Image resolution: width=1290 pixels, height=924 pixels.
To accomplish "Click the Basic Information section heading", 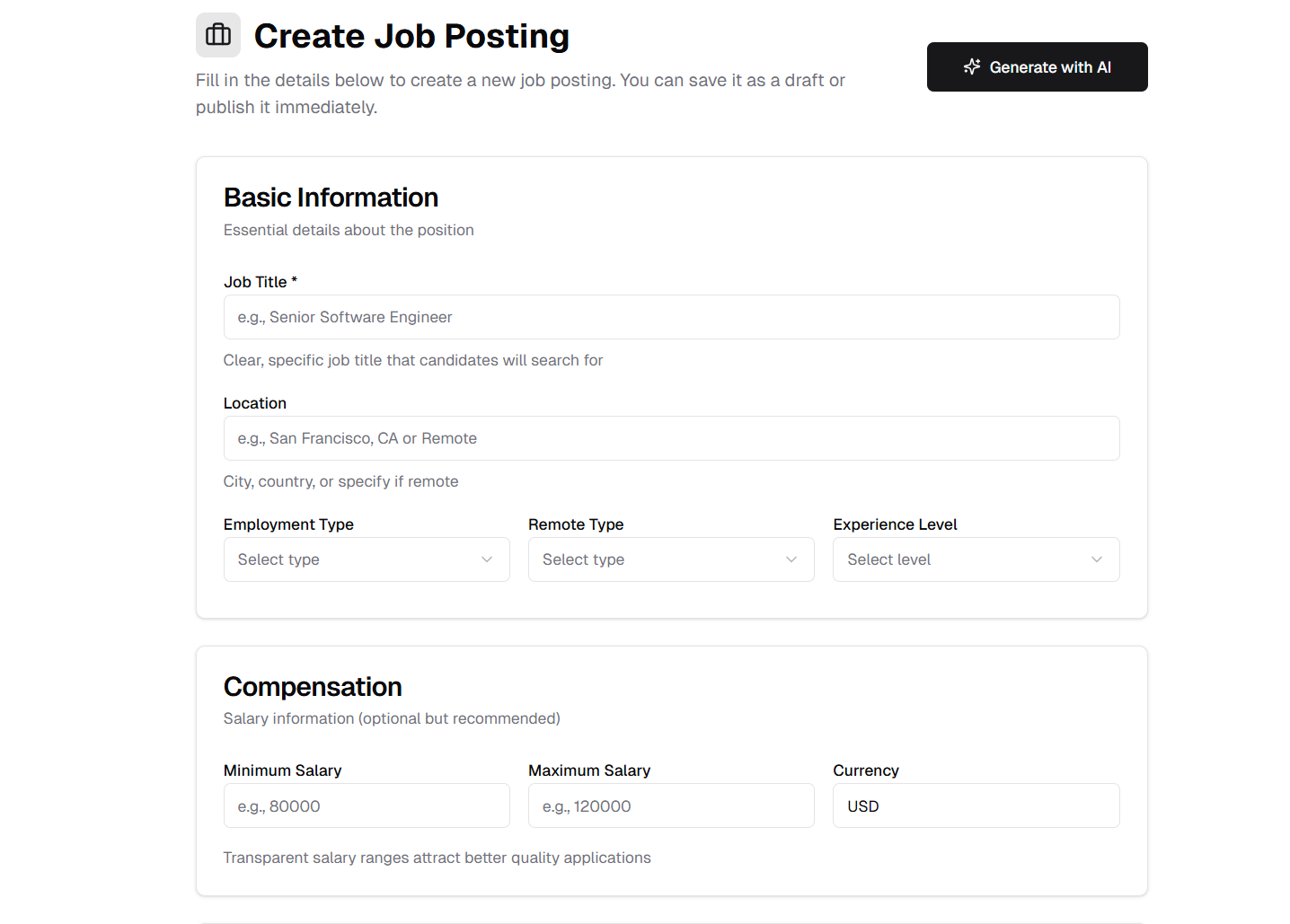I will [331, 198].
